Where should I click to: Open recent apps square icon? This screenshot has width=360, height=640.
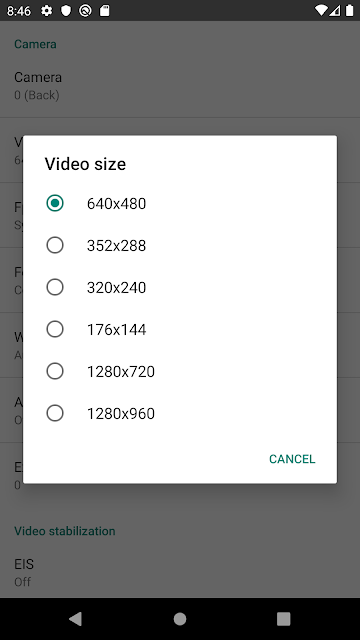(x=284, y=619)
